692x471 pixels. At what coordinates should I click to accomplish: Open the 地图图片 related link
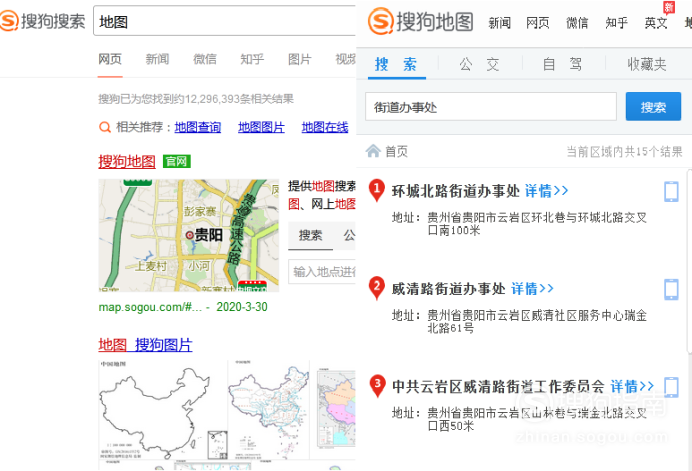pos(261,127)
